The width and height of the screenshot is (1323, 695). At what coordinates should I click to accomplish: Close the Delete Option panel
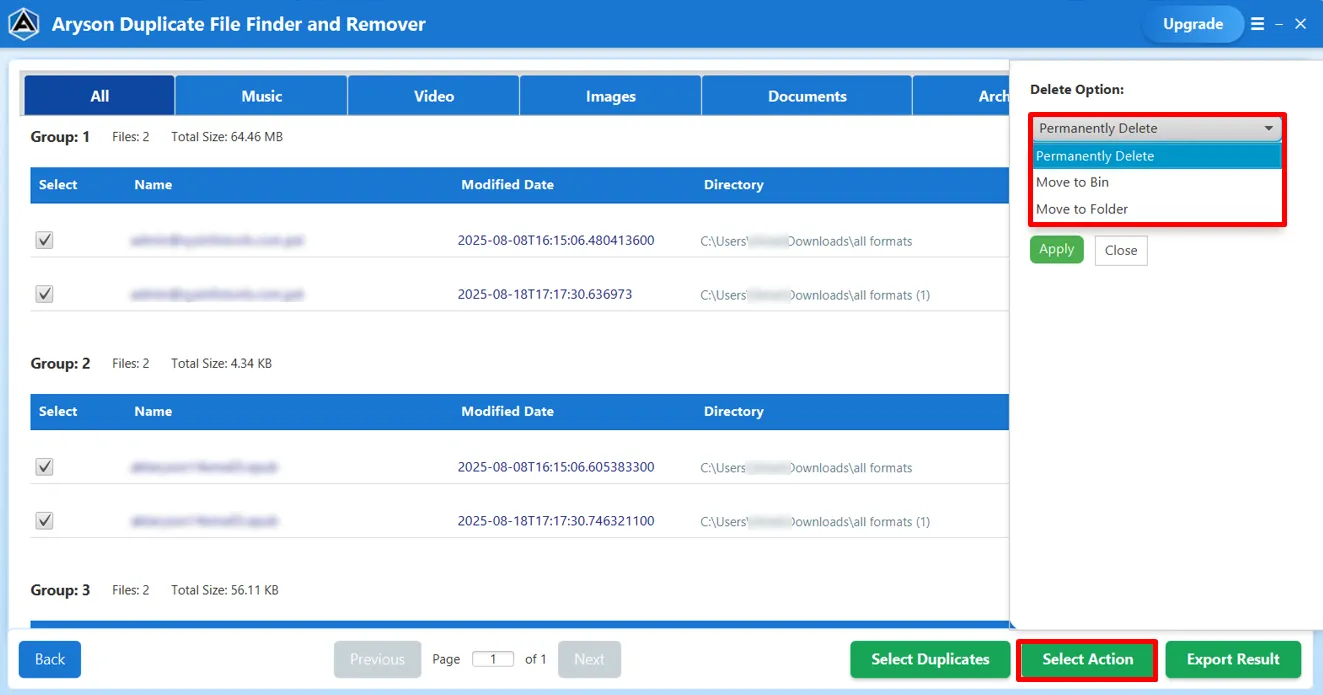pyautogui.click(x=1120, y=250)
